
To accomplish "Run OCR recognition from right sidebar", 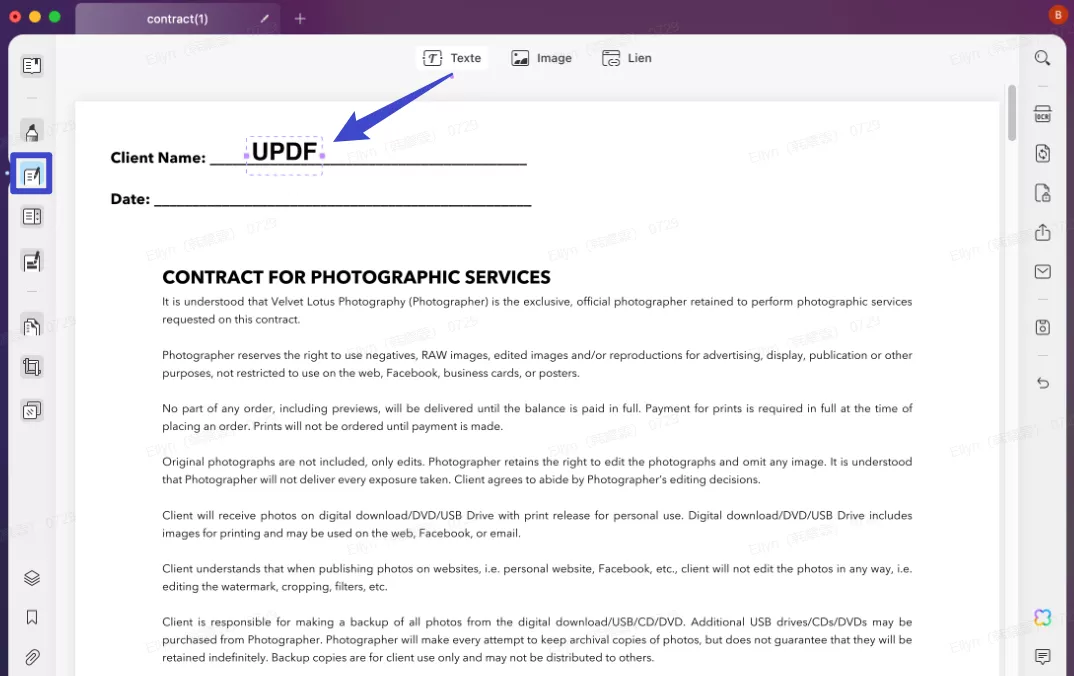I will tap(1042, 114).
